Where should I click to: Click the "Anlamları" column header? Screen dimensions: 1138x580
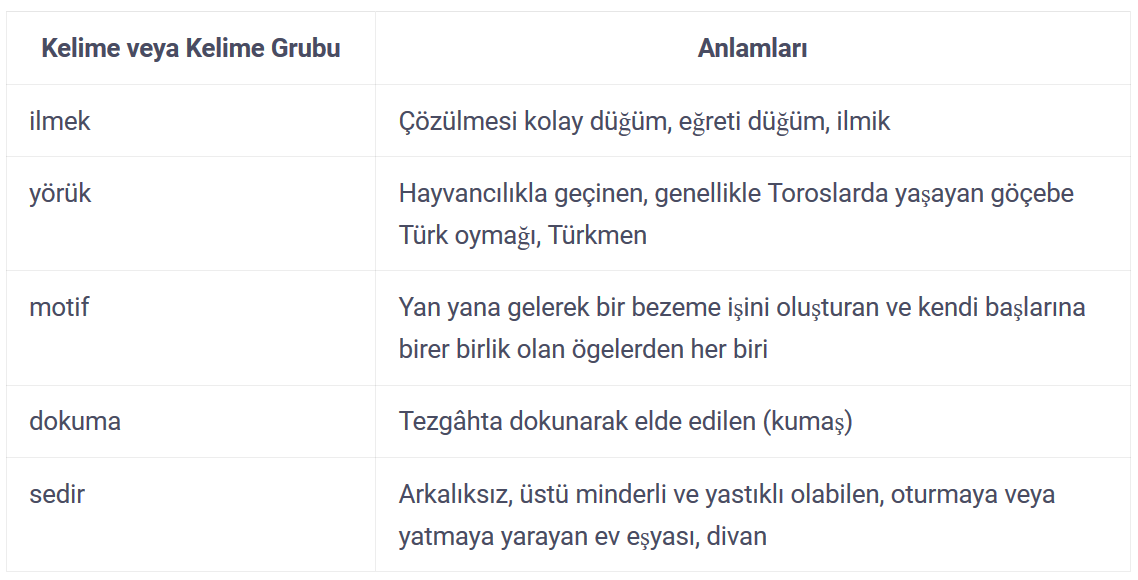(752, 49)
